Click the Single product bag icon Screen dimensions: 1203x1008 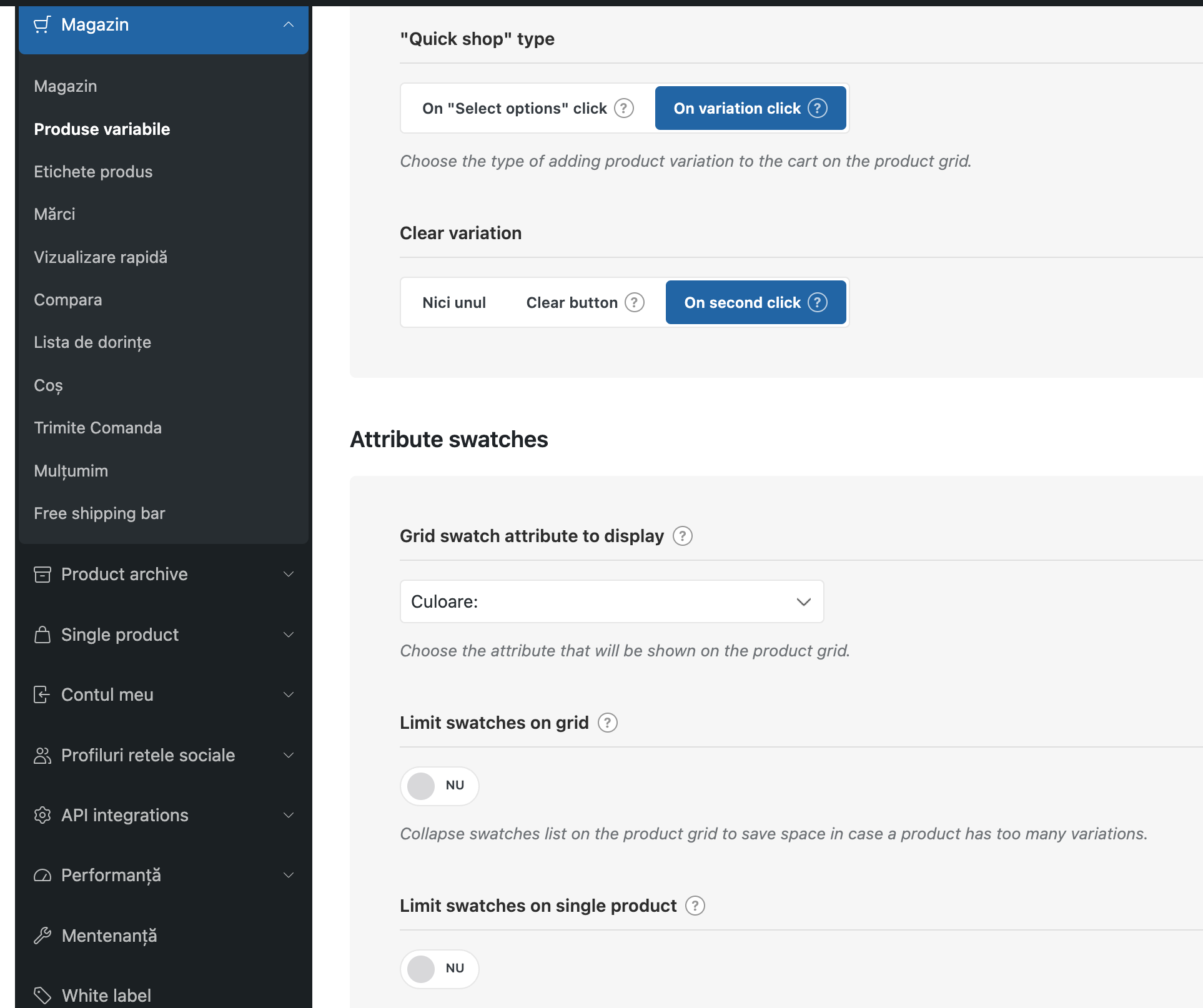tap(42, 635)
